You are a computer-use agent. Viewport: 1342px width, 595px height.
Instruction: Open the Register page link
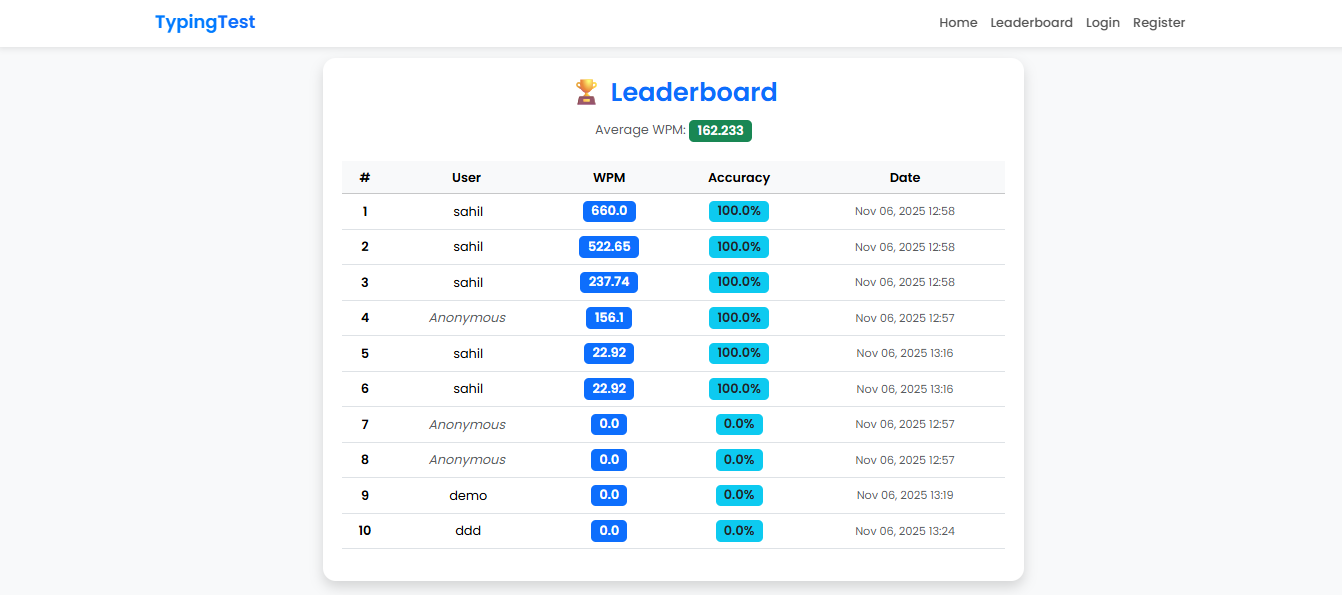1158,23
